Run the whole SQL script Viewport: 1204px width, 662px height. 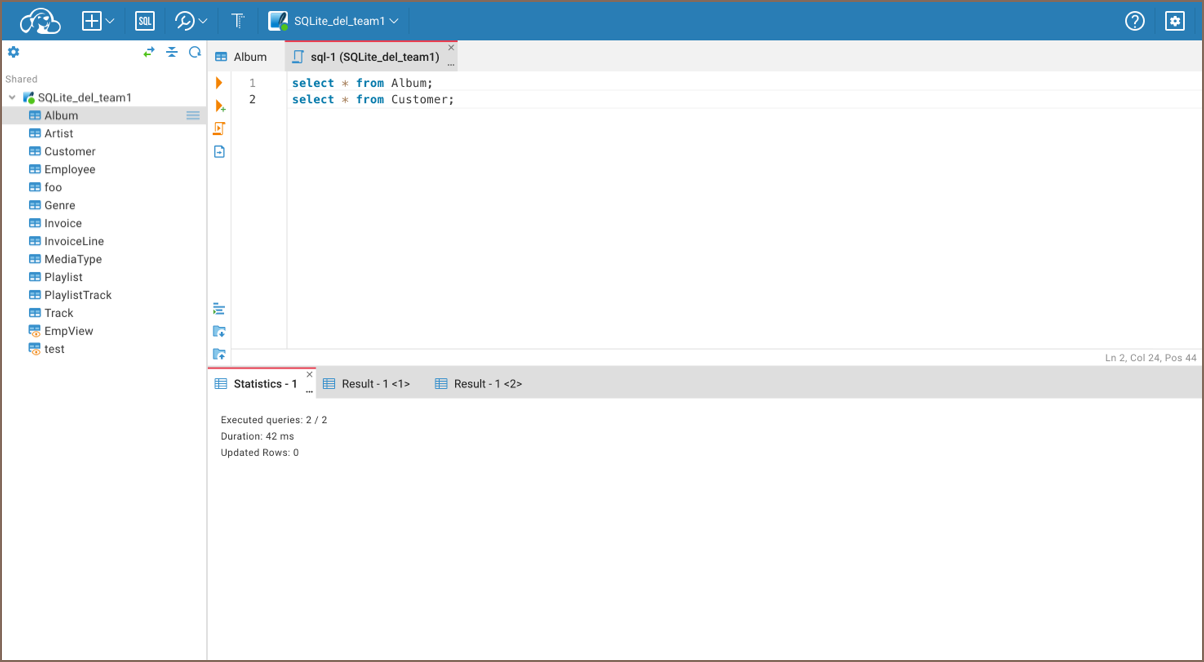(x=219, y=129)
